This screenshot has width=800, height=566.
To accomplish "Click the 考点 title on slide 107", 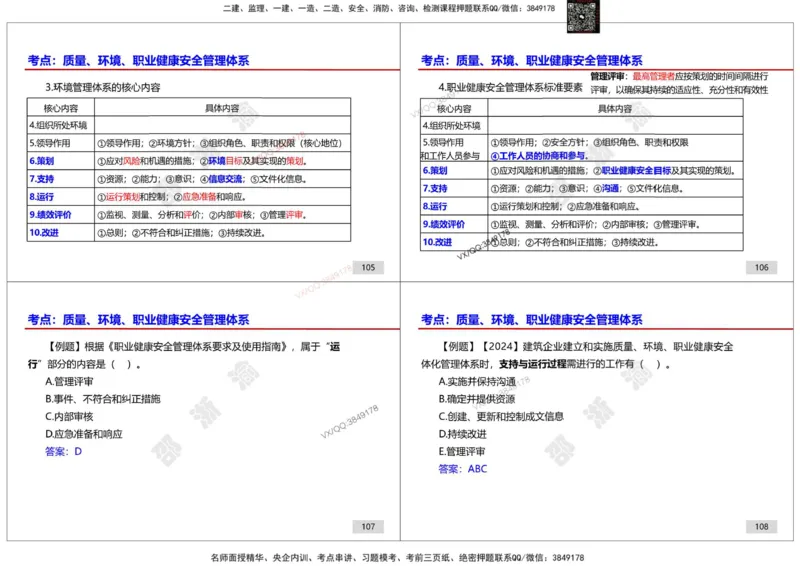I will pos(138,320).
